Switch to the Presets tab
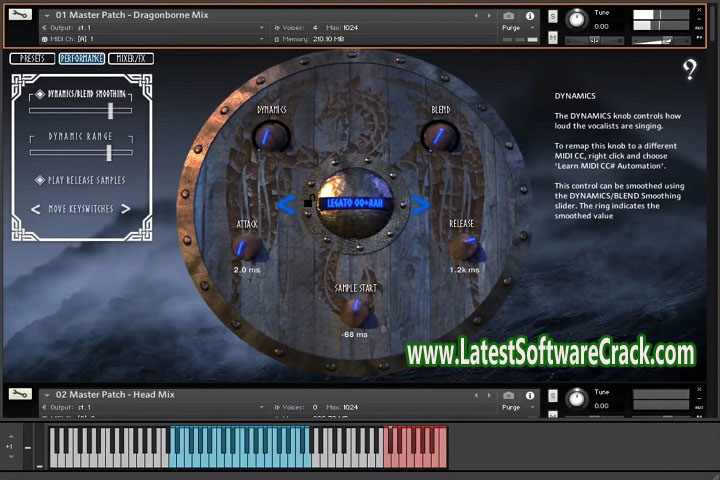Screen dimensions: 720x480 [31, 59]
